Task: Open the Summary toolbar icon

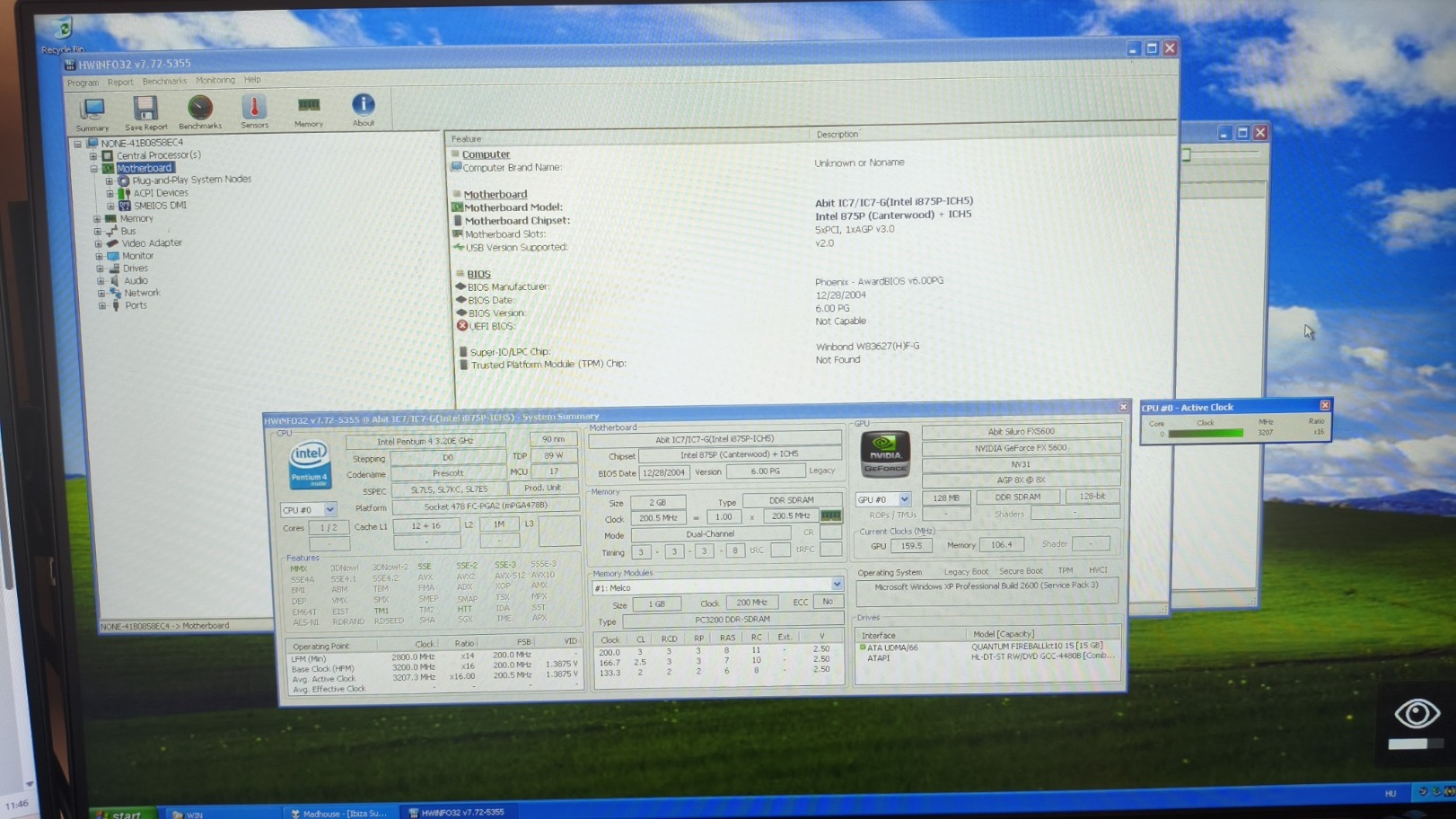Action: (92, 114)
